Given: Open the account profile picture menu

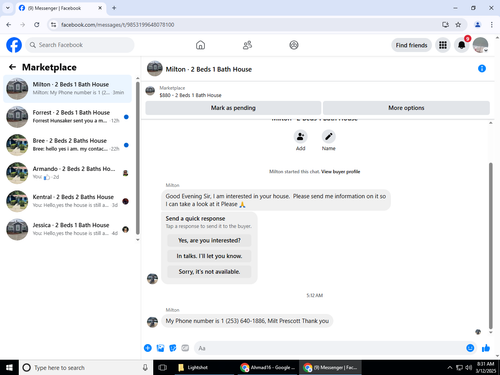Looking at the screenshot, I should click(x=481, y=45).
